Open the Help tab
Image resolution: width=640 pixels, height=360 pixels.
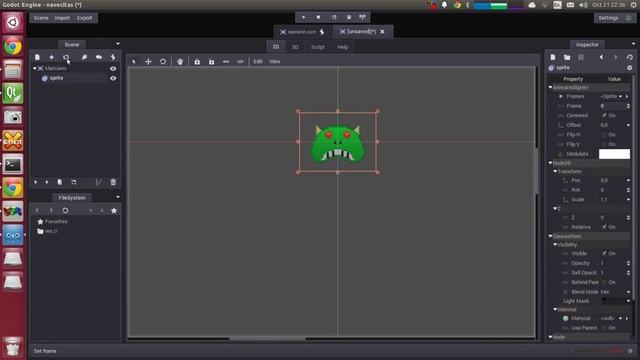[x=342, y=47]
